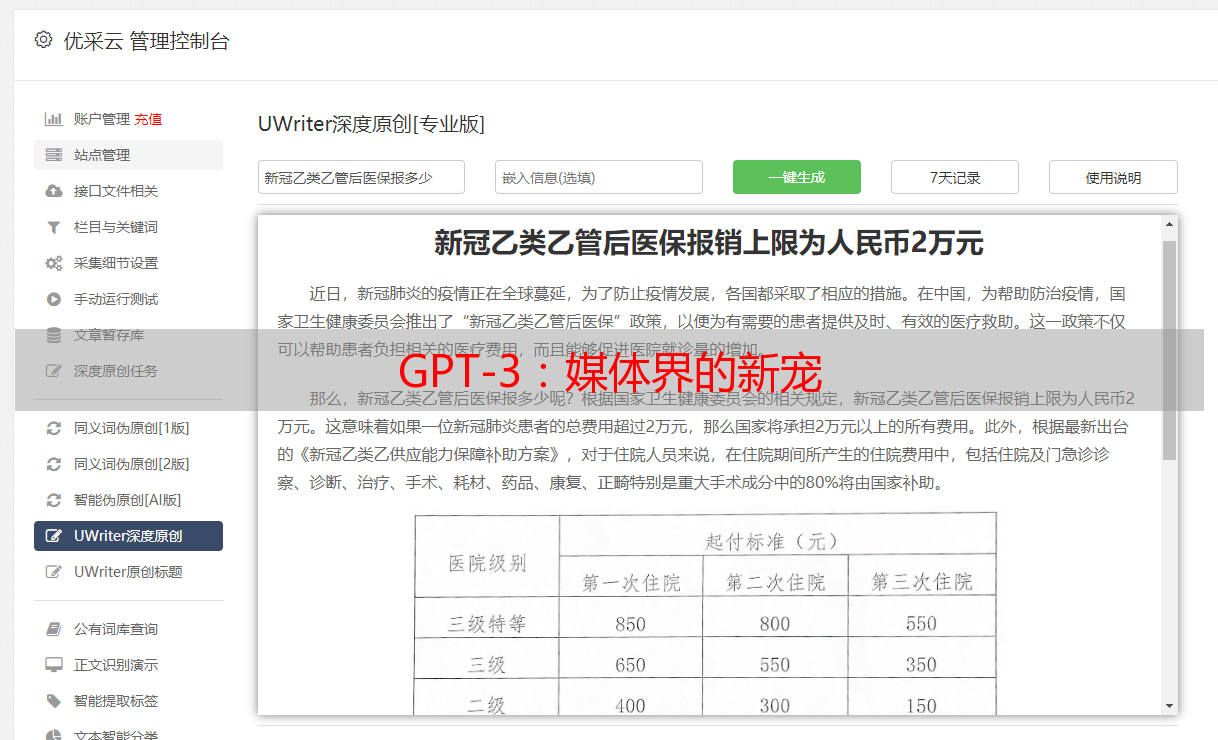This screenshot has width=1218, height=740.
Task: Click the table cell 800
Action: click(775, 624)
